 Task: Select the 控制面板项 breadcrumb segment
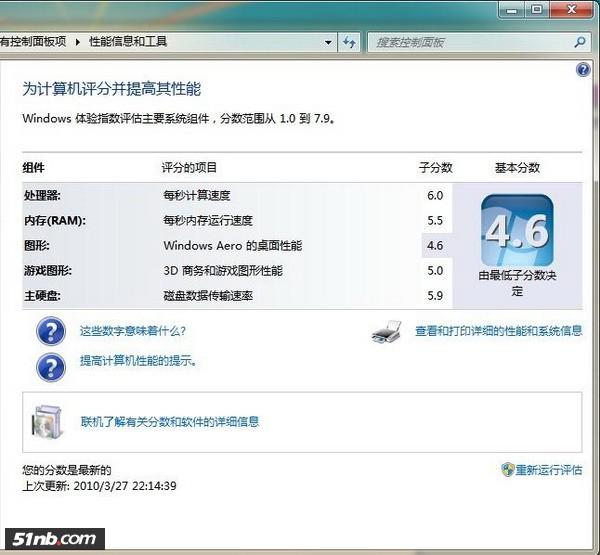click(x=34, y=43)
